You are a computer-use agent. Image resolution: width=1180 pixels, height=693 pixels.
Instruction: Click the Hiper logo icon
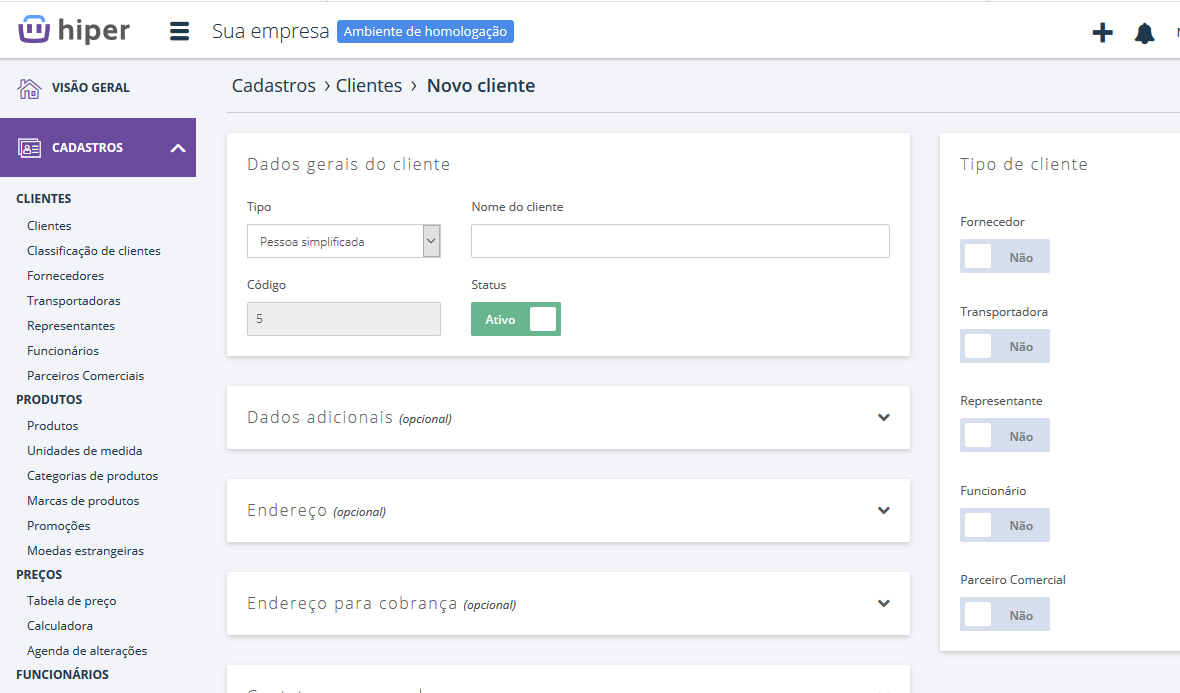[x=34, y=30]
